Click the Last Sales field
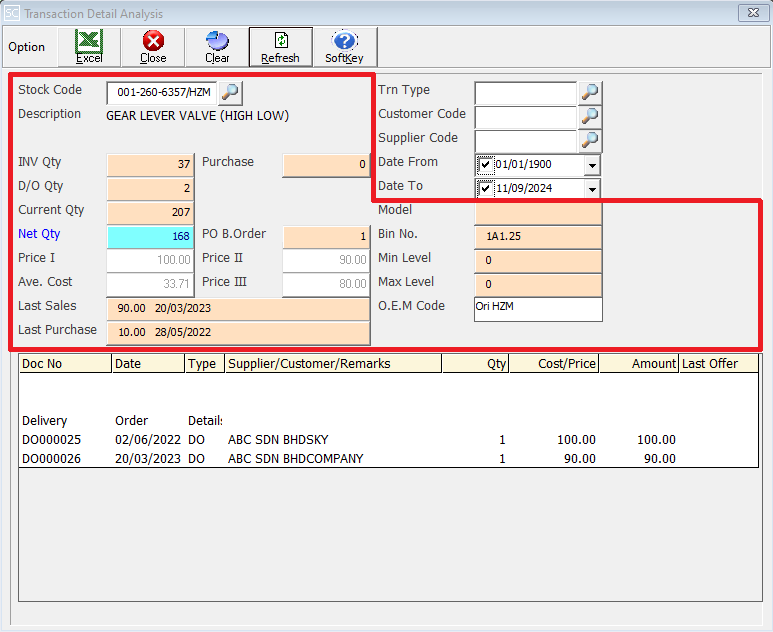 238,309
